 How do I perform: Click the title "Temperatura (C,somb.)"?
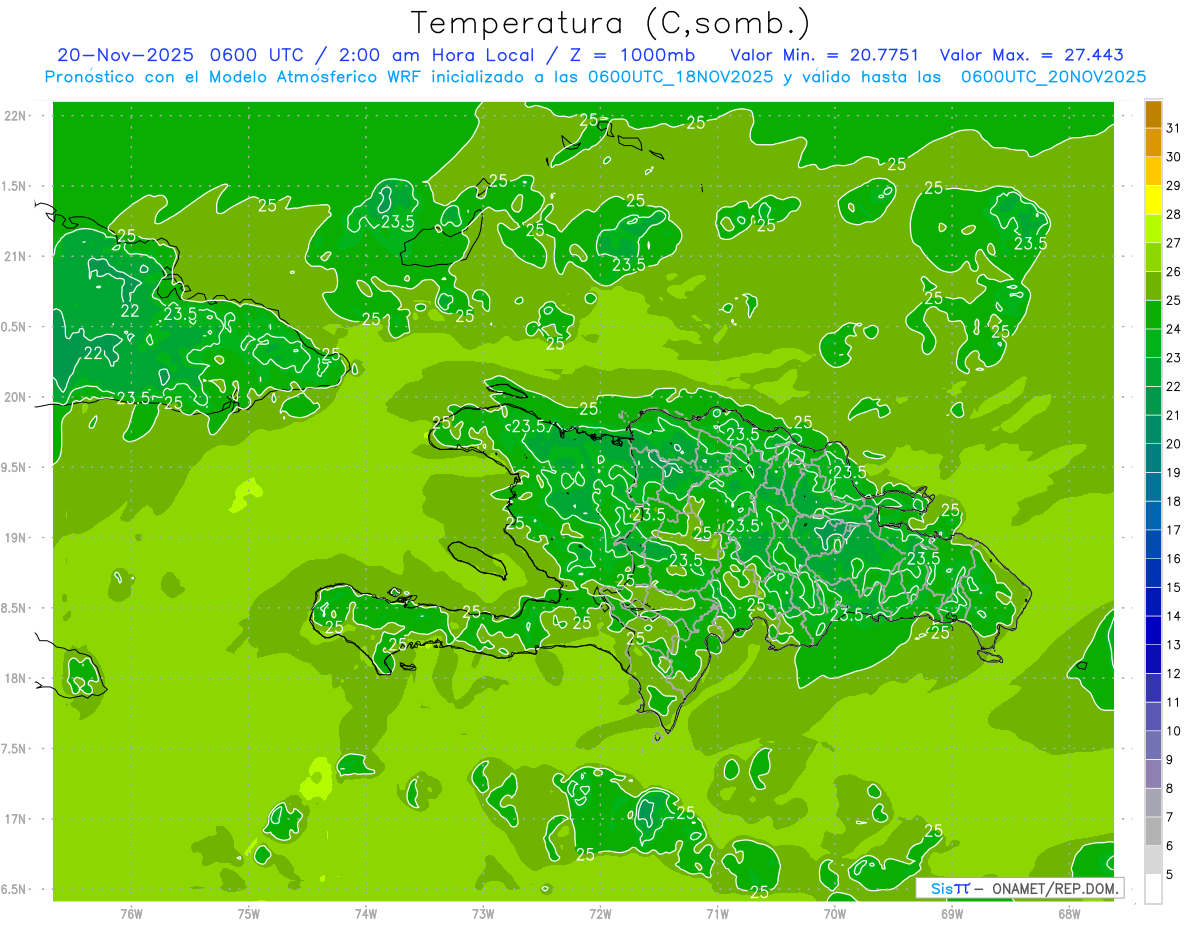click(610, 23)
